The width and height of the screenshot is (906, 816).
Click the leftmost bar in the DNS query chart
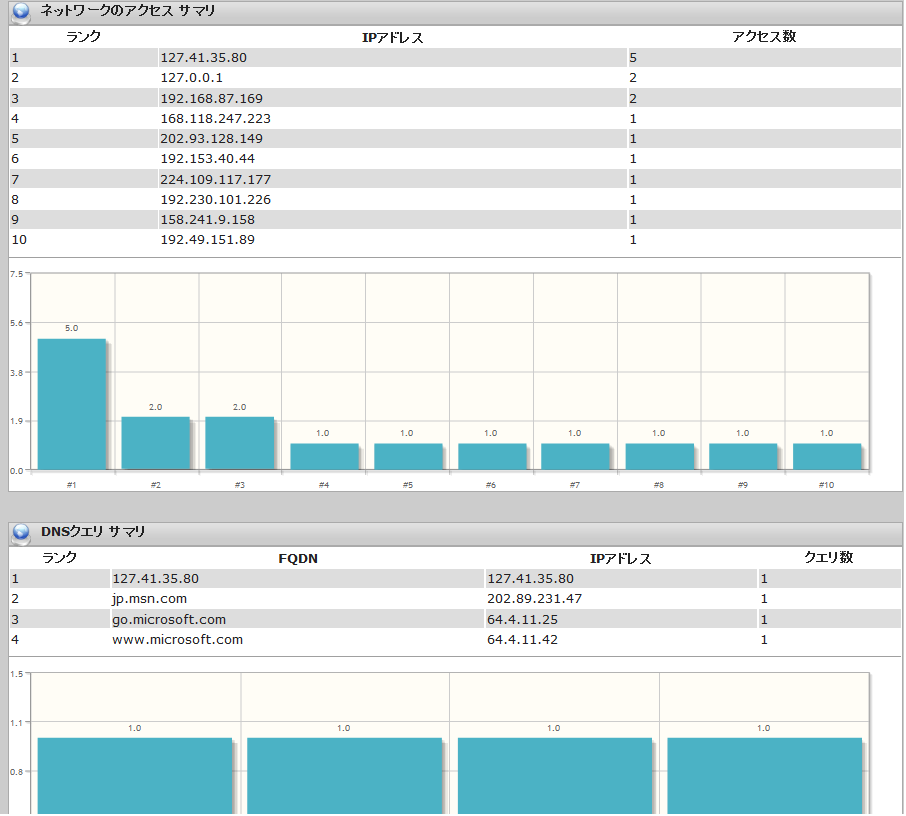[134, 775]
